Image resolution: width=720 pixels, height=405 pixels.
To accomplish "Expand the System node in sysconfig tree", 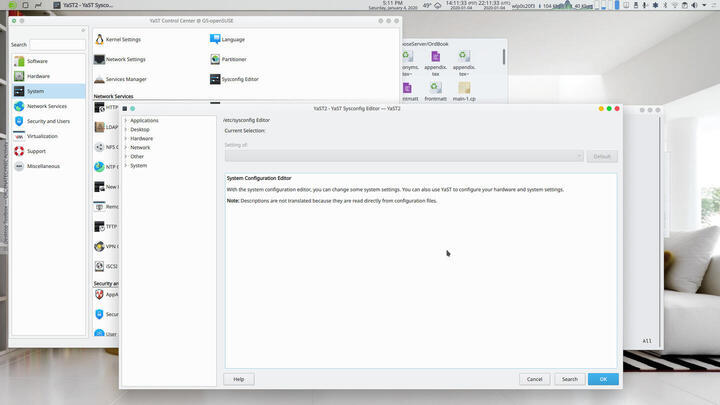I will 126,165.
